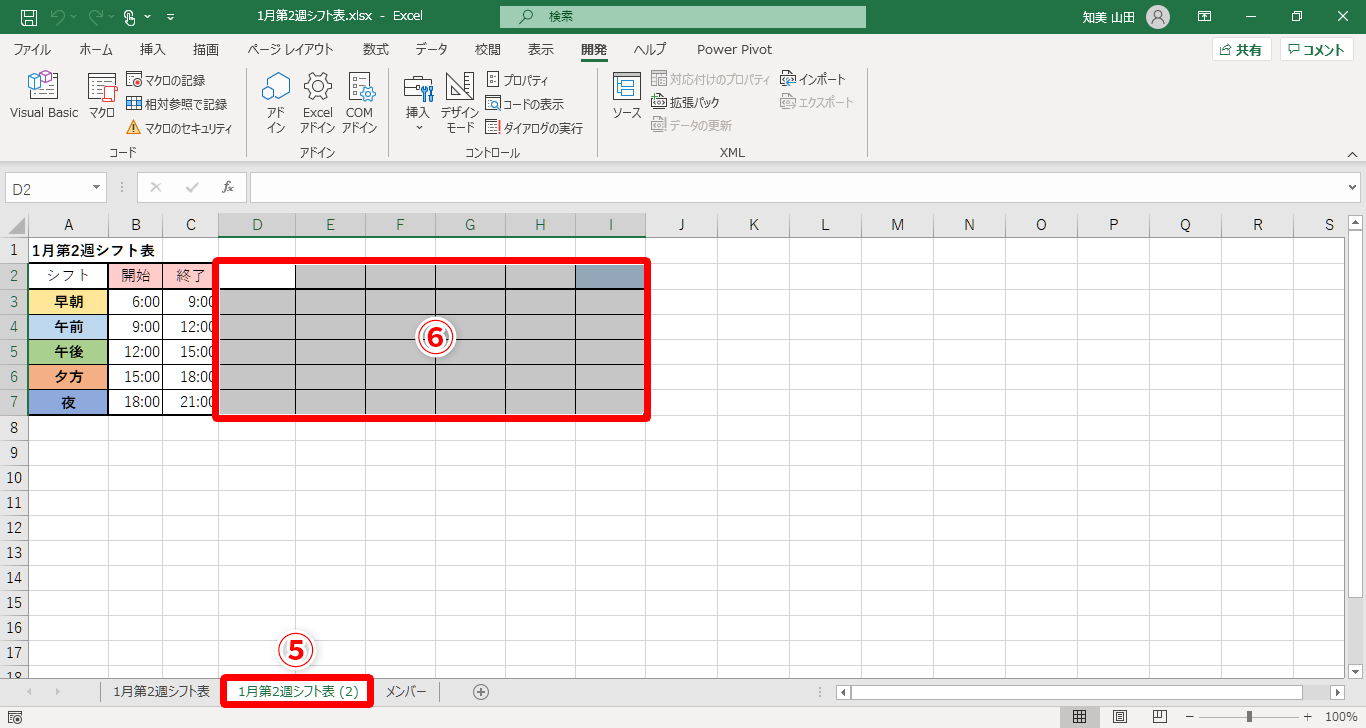The image size is (1366, 728).
Task: Click the select-all corner of the grid
Action: 14,225
